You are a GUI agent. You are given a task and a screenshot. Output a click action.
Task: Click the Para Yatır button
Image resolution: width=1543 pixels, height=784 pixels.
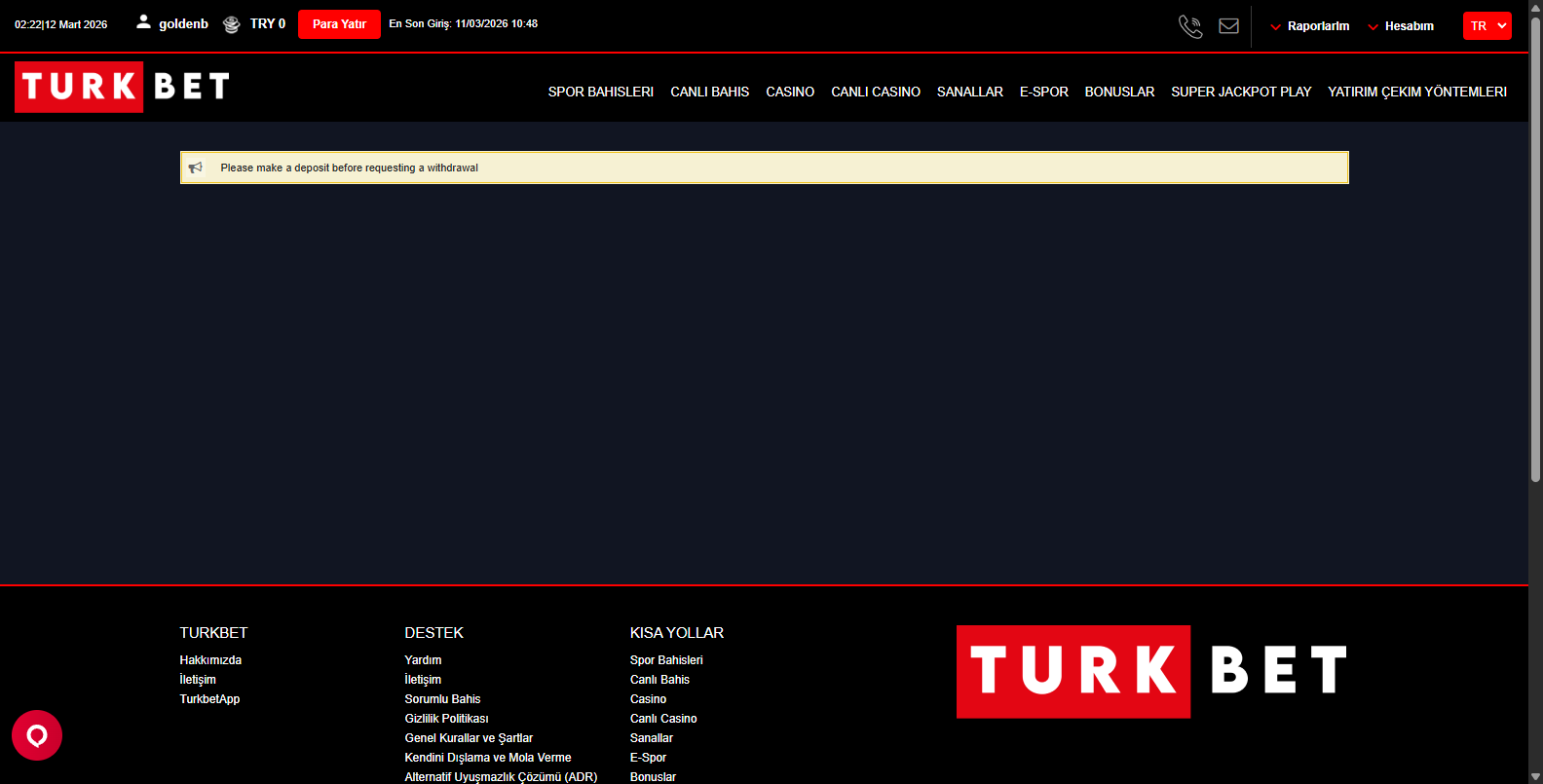tap(339, 24)
